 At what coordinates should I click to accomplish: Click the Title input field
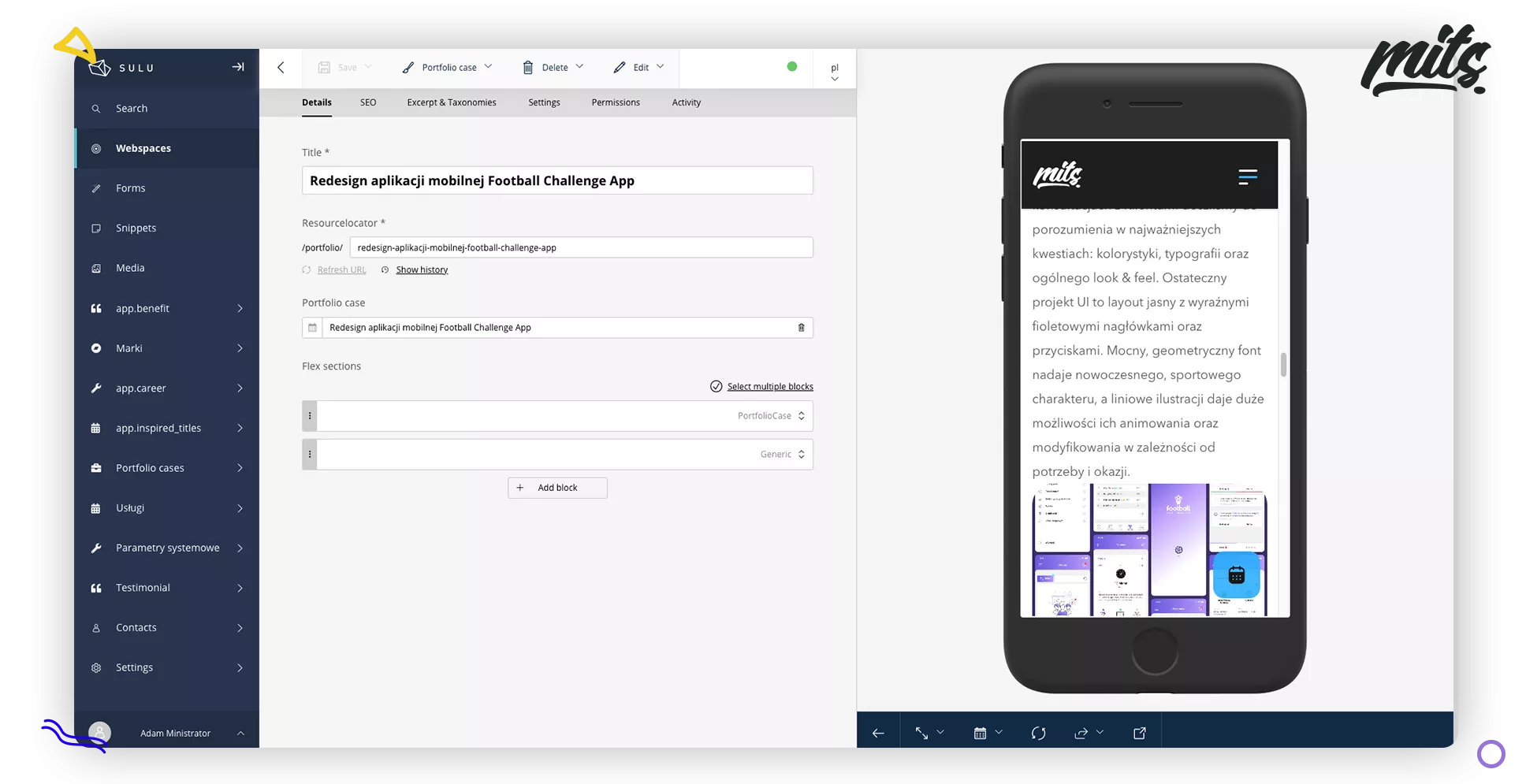(x=556, y=180)
